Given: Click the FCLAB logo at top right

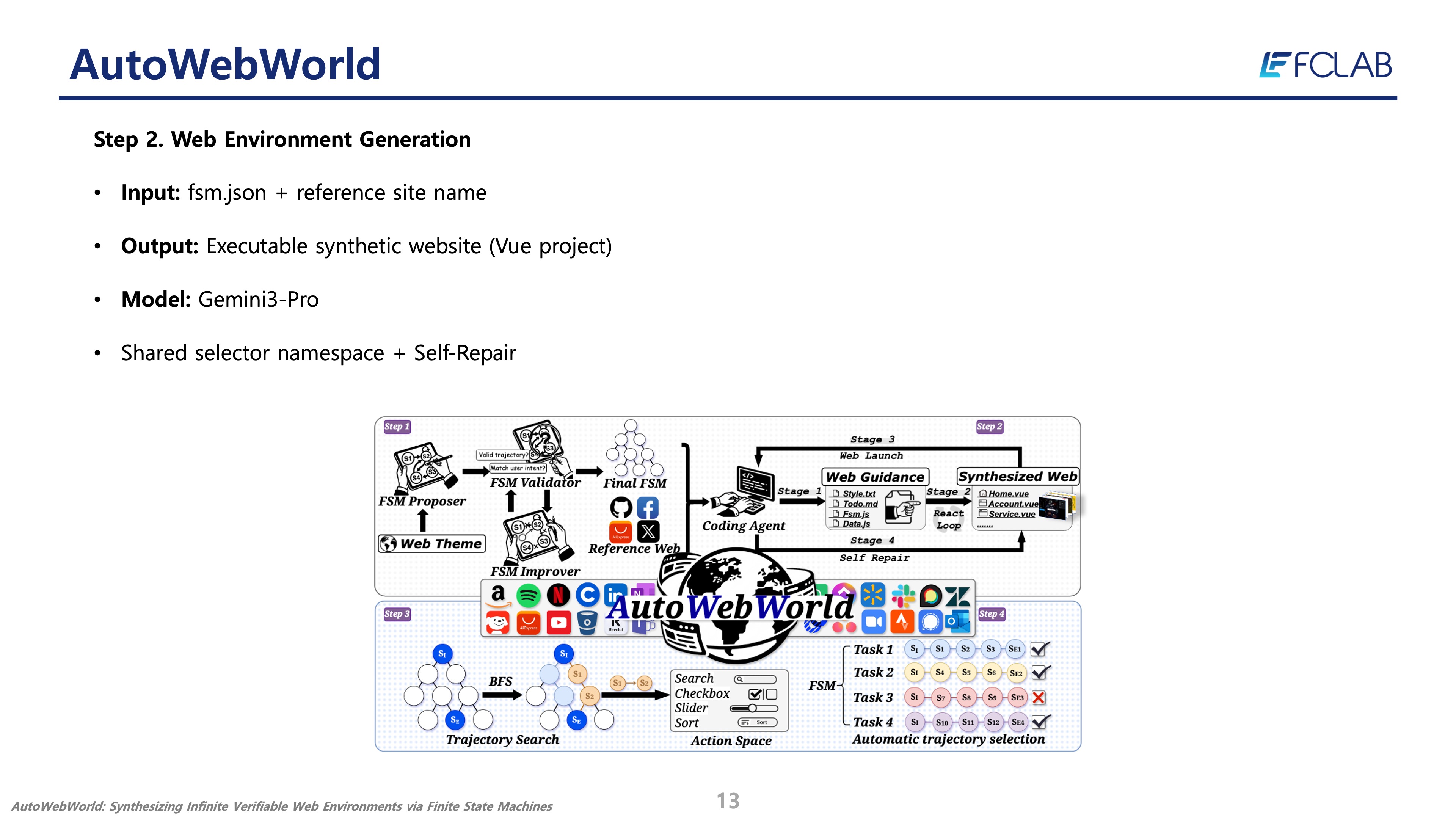Looking at the screenshot, I should (1326, 65).
